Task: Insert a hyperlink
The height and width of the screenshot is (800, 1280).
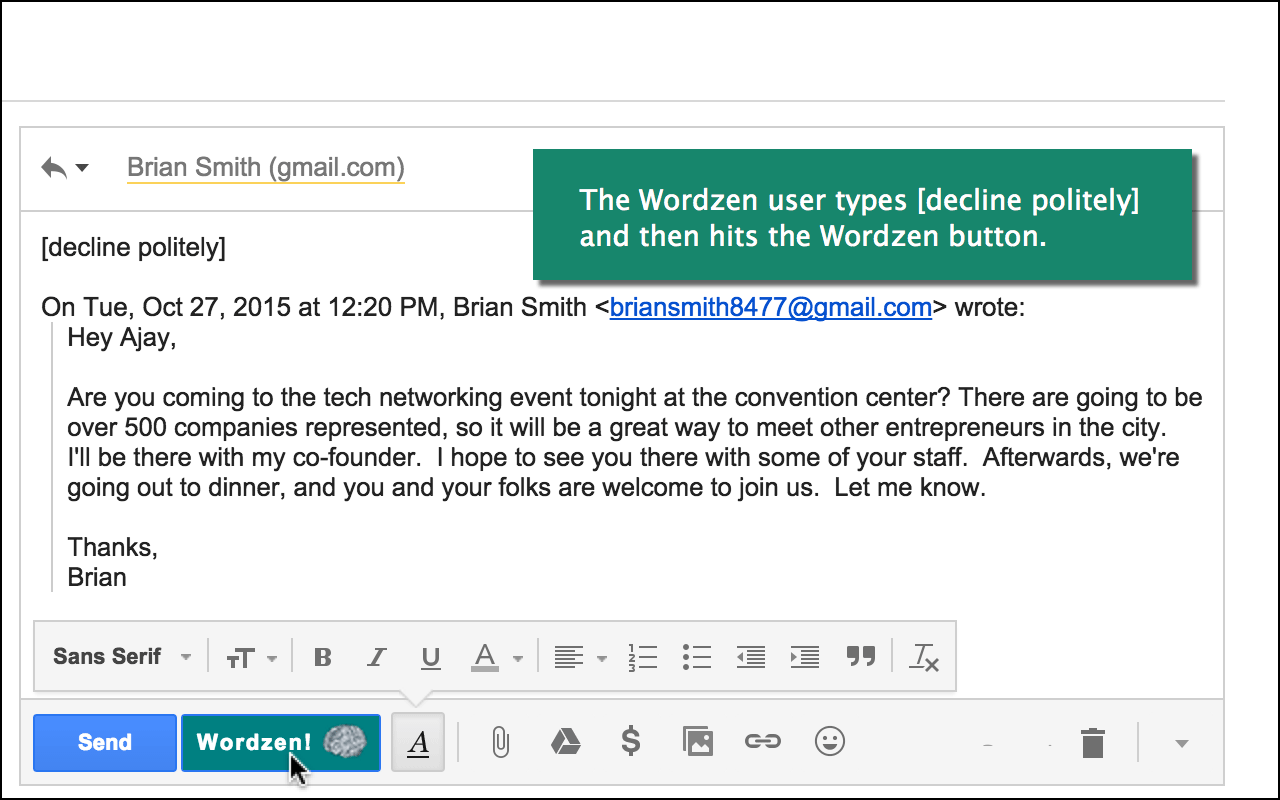Action: click(x=763, y=742)
